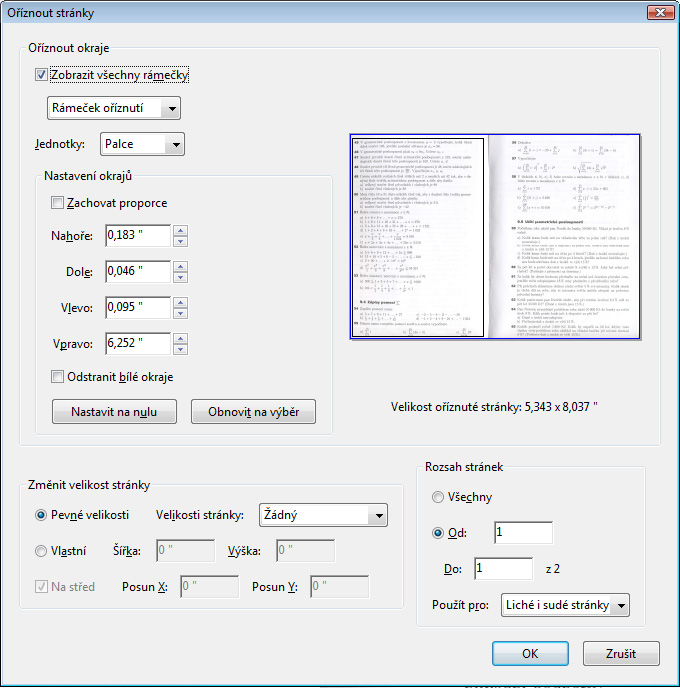Enable Odstranit bílé okraje checkbox
Image resolution: width=680 pixels, height=688 pixels.
pyautogui.click(x=58, y=377)
